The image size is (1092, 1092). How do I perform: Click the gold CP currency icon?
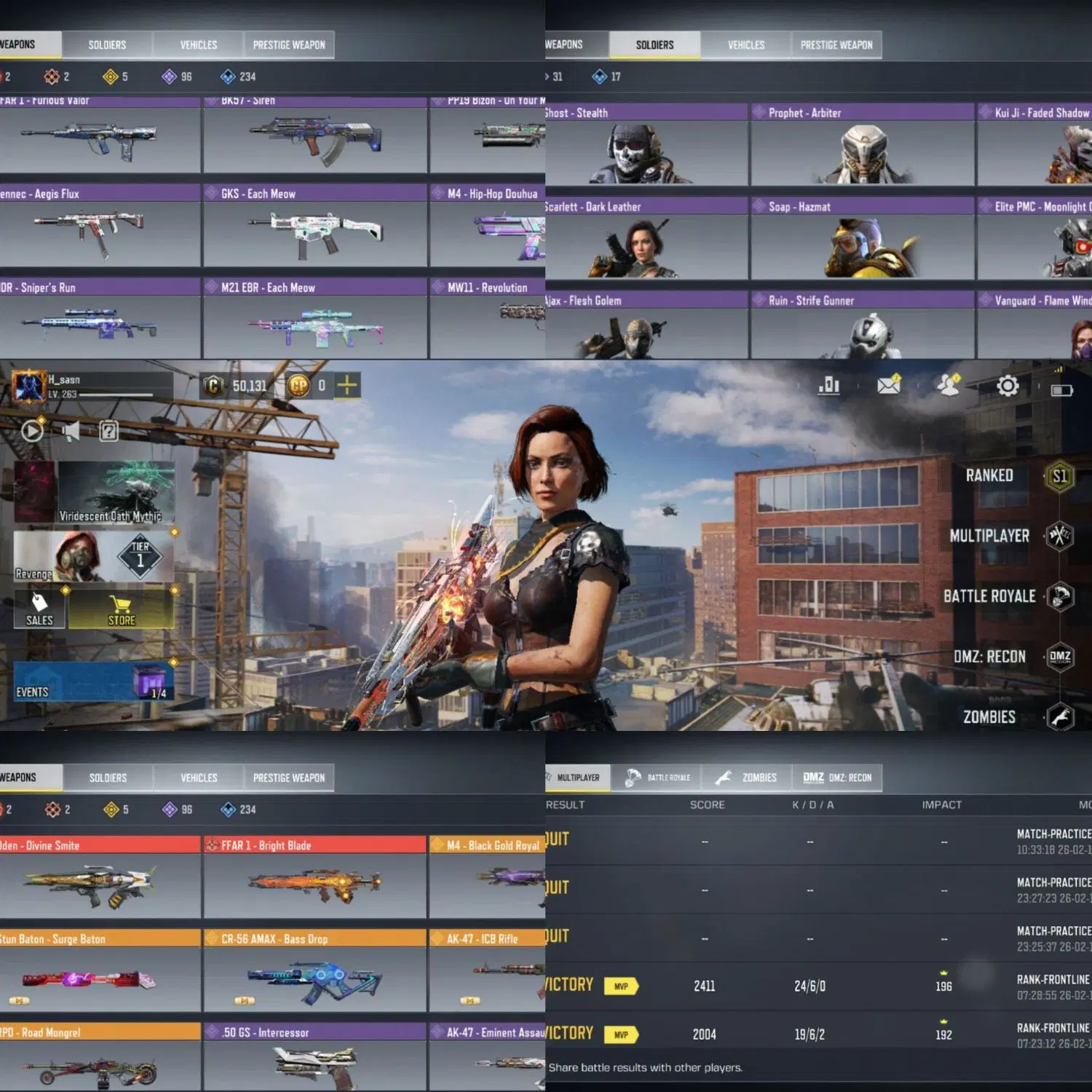(x=298, y=385)
